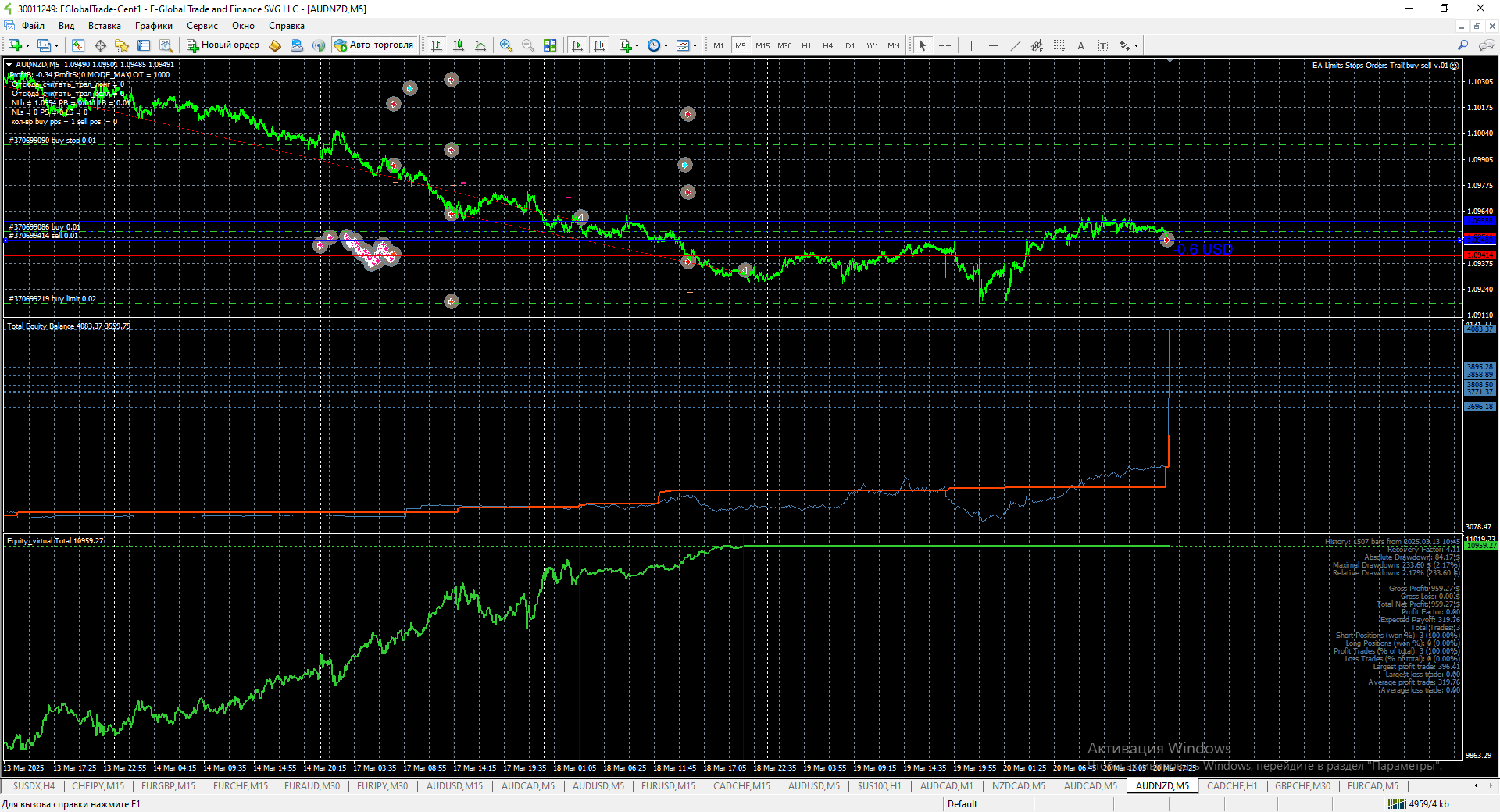Select the crosshair tool
This screenshot has height=812, width=1500.
(945, 45)
